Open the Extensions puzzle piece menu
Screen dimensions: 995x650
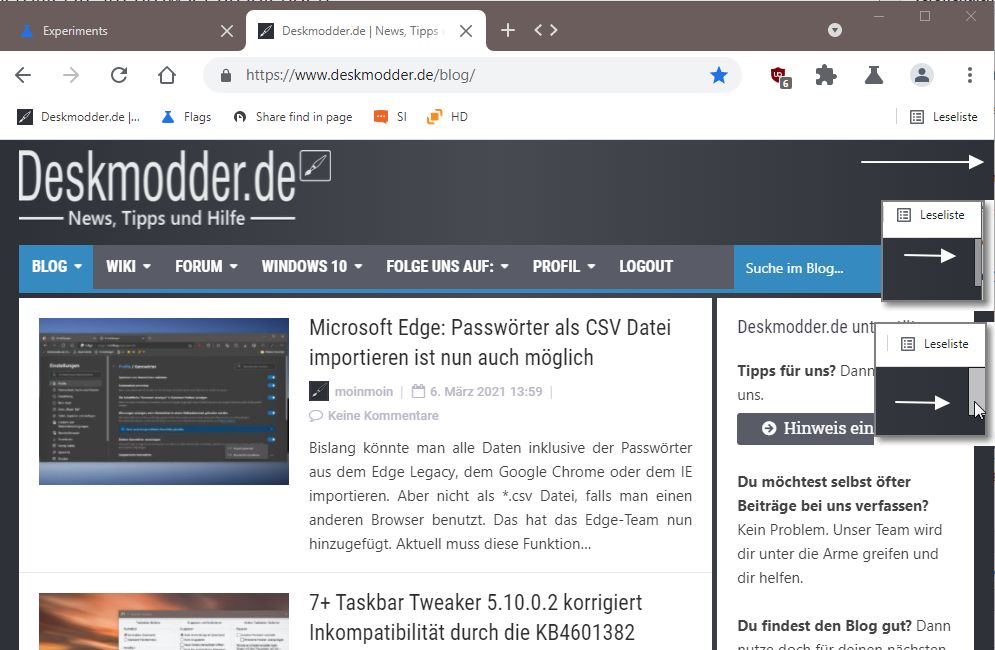point(826,75)
